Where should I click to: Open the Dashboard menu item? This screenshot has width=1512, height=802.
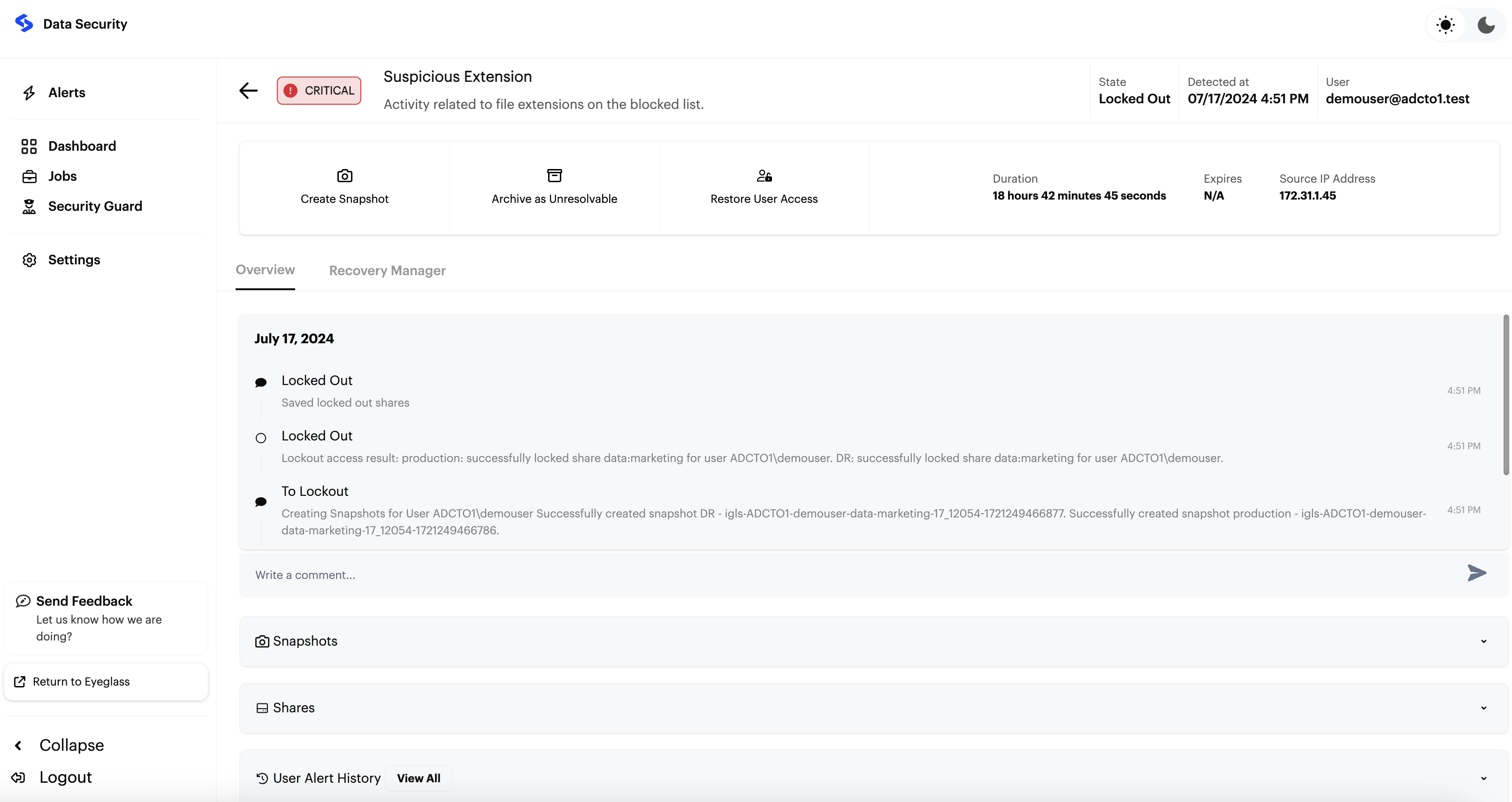pos(82,146)
